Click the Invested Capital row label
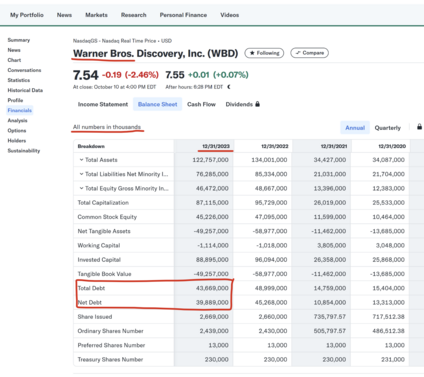This screenshot has width=424, height=377. coord(99,260)
